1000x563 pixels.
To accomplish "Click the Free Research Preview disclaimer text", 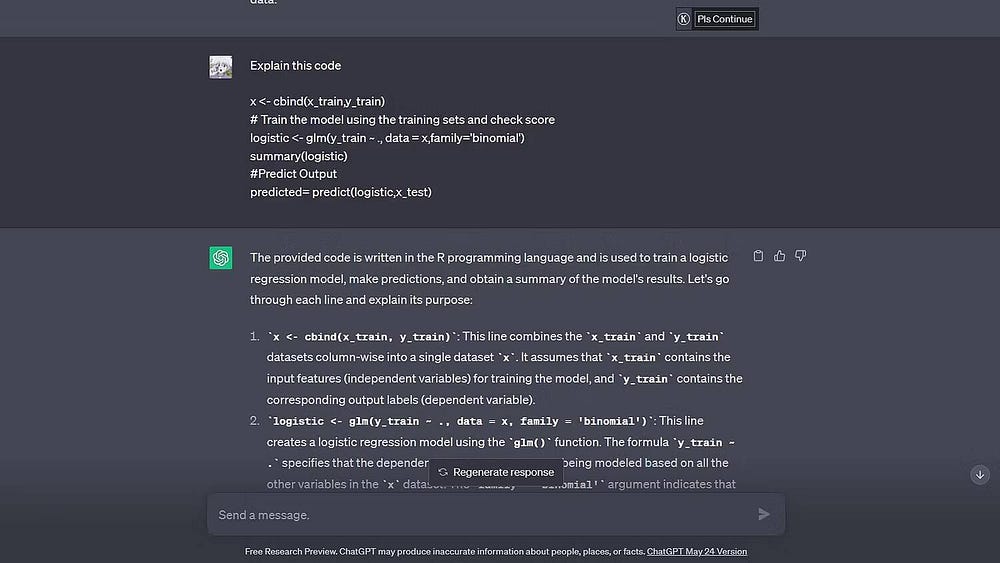I will (x=445, y=551).
